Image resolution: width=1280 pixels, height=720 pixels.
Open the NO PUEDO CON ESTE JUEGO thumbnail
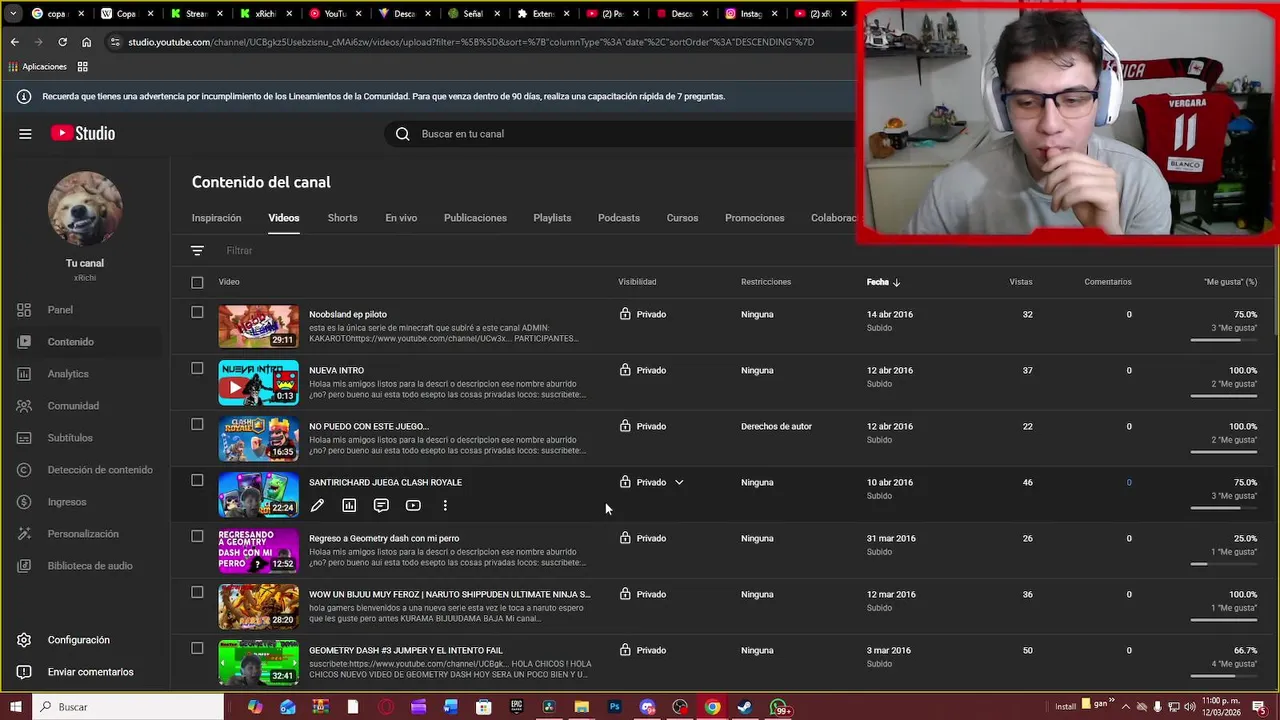[258, 439]
